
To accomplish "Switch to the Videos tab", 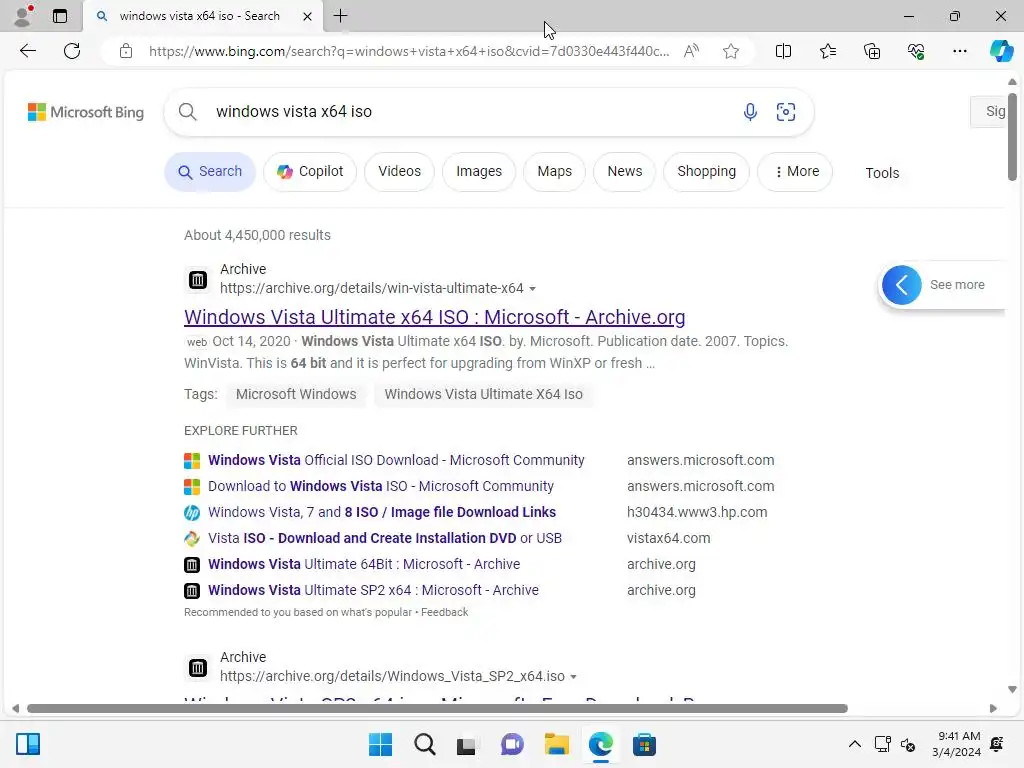I will (x=399, y=172).
